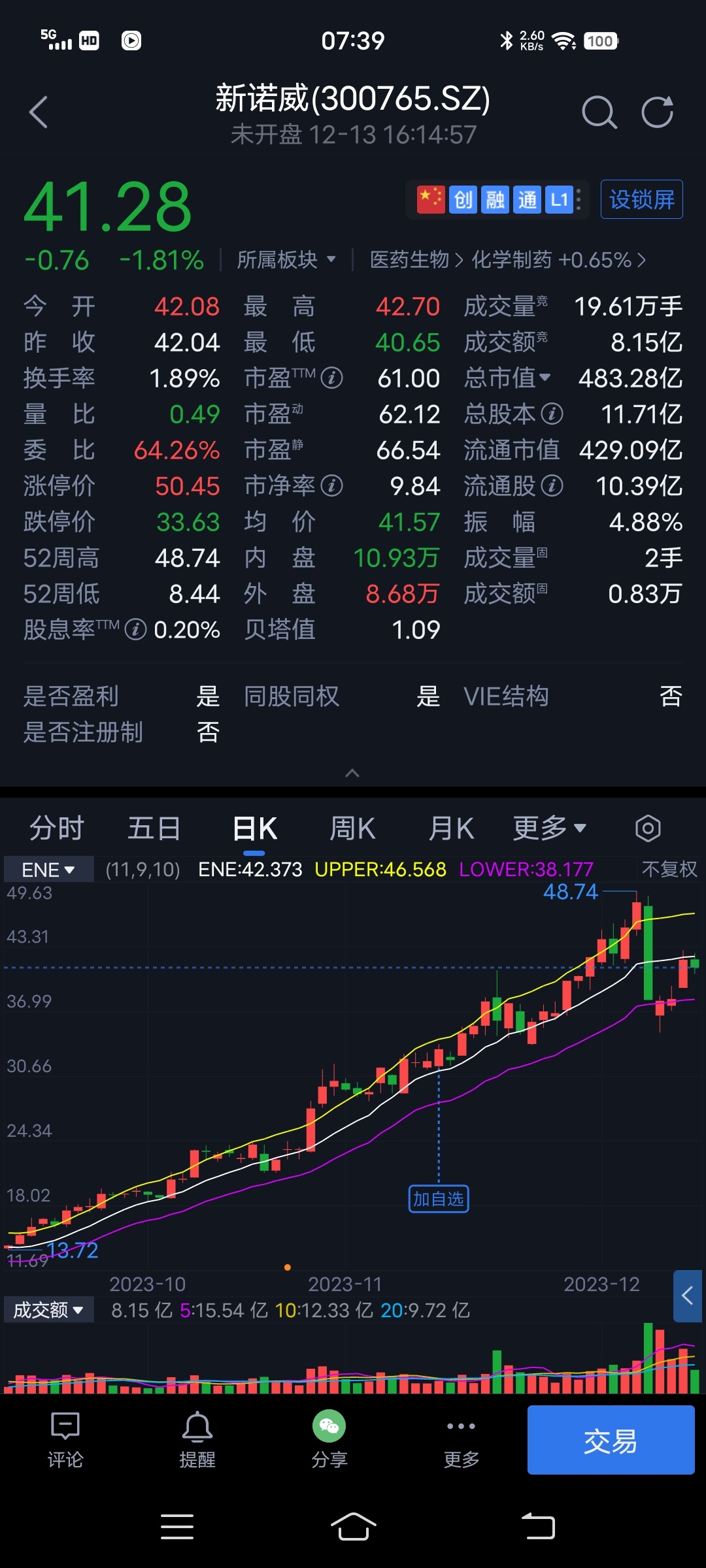Collapse the quote details with up chevron
This screenshot has width=706, height=1568.
pyautogui.click(x=352, y=774)
